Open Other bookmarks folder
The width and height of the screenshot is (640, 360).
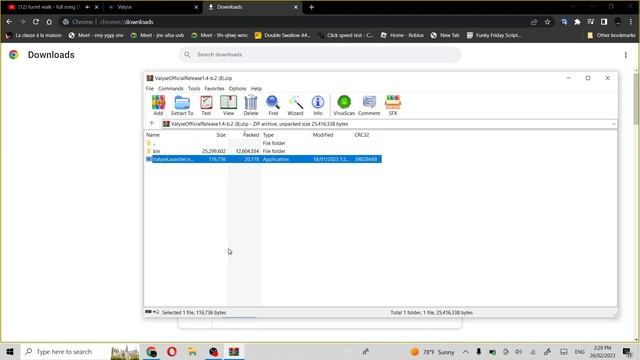point(611,36)
